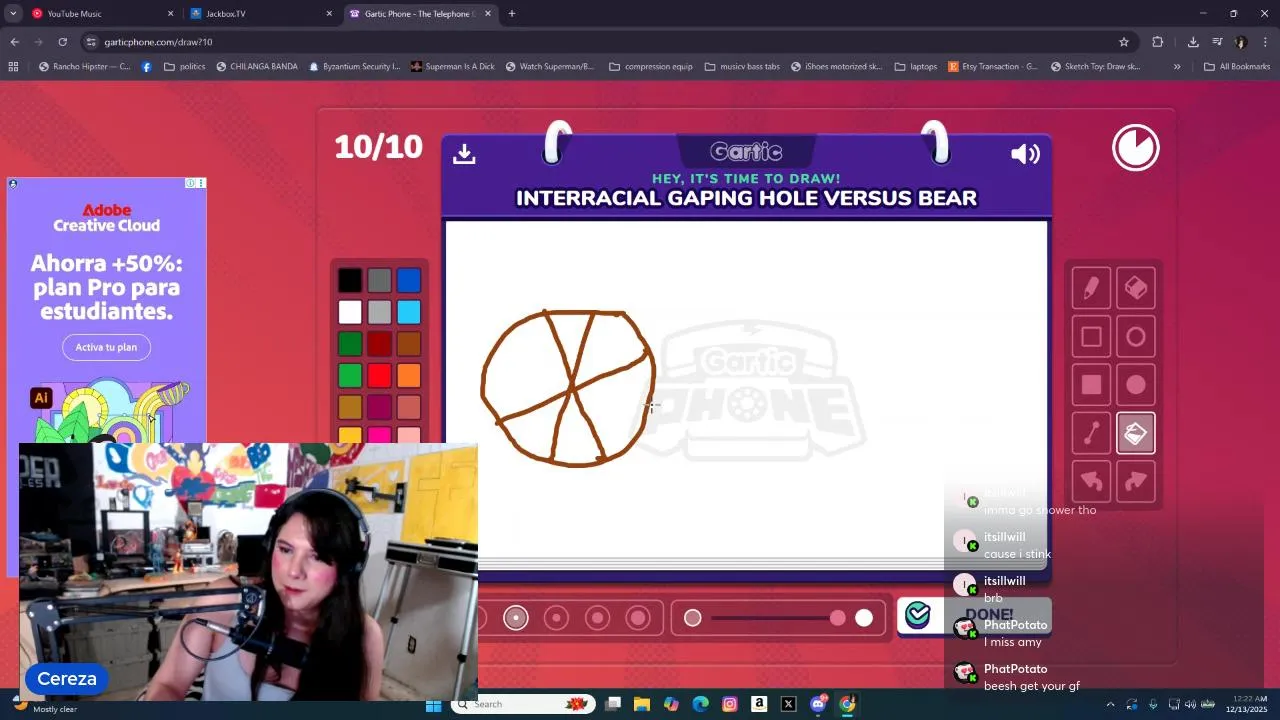The image size is (1280, 720).
Task: Click the Done checkmark icon
Action: click(918, 615)
